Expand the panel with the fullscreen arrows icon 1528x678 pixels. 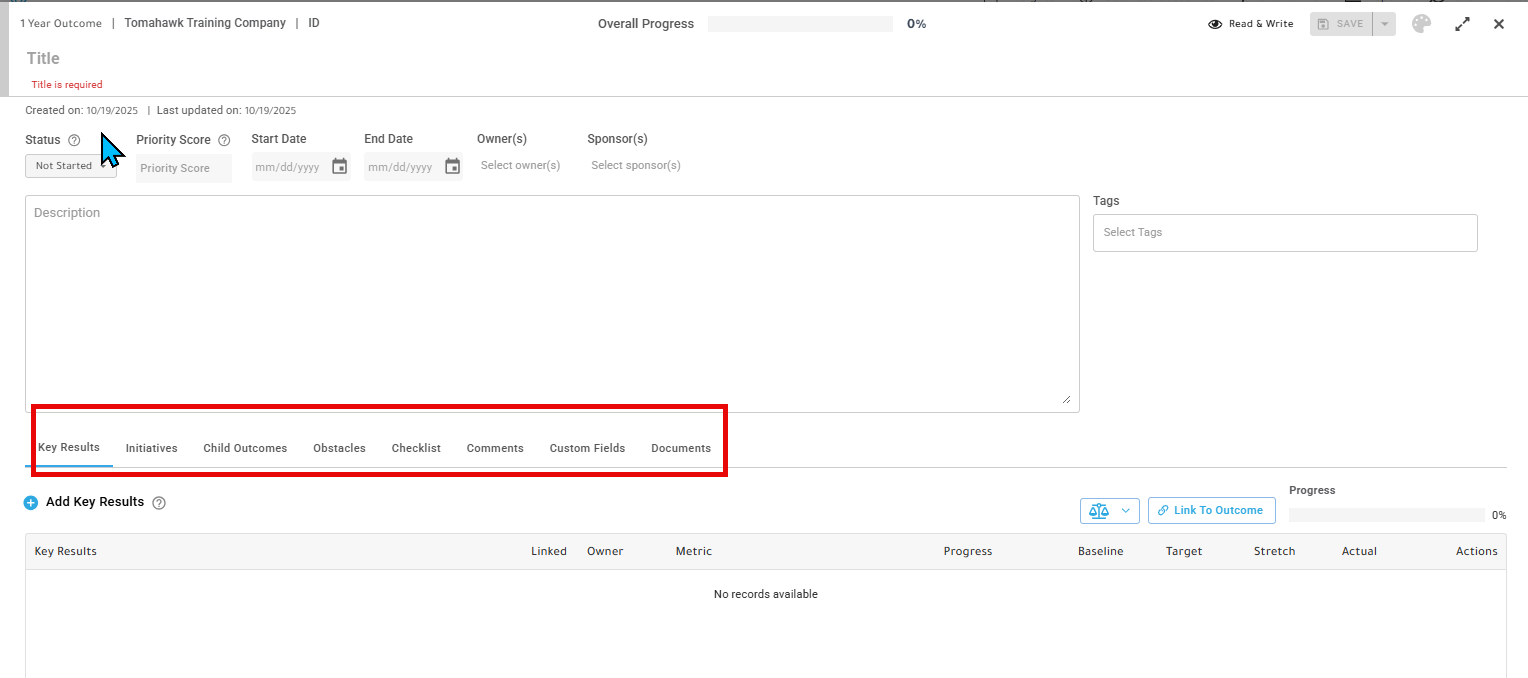tap(1462, 24)
